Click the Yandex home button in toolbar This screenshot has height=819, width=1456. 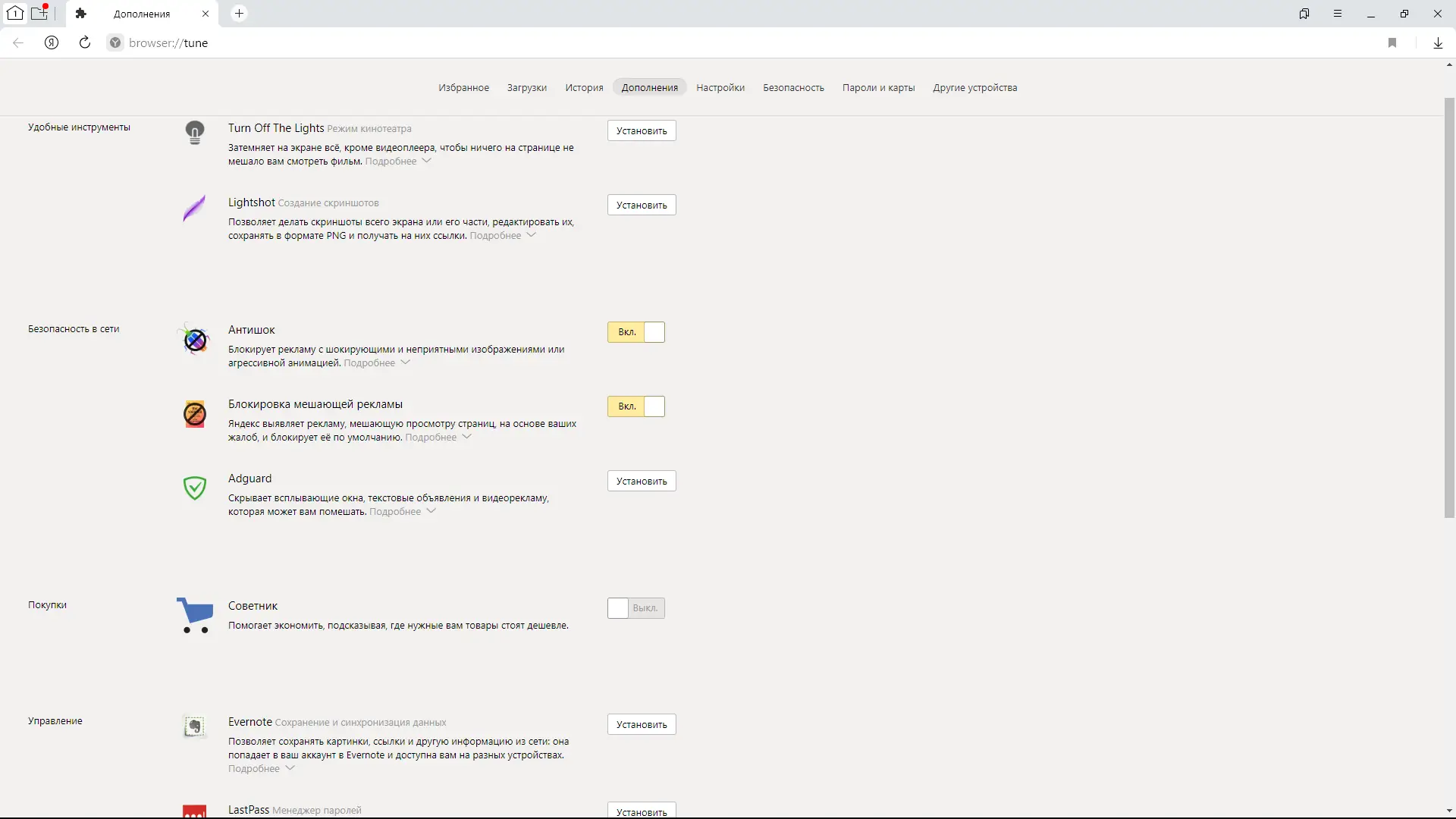point(52,43)
